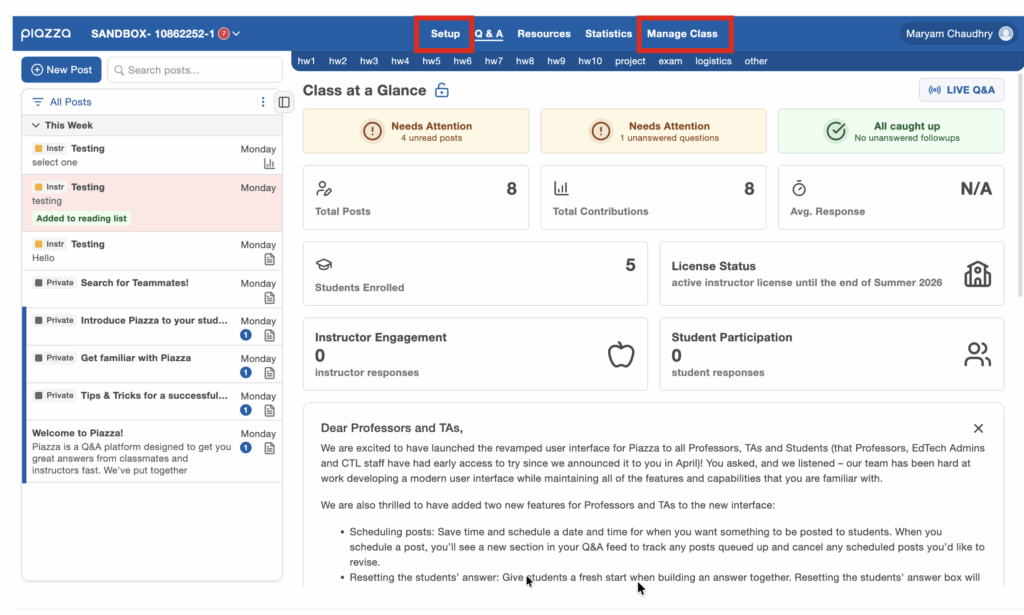This screenshot has width=1024, height=615.
Task: Click the poll chart icon on first Testing post
Action: (269, 163)
